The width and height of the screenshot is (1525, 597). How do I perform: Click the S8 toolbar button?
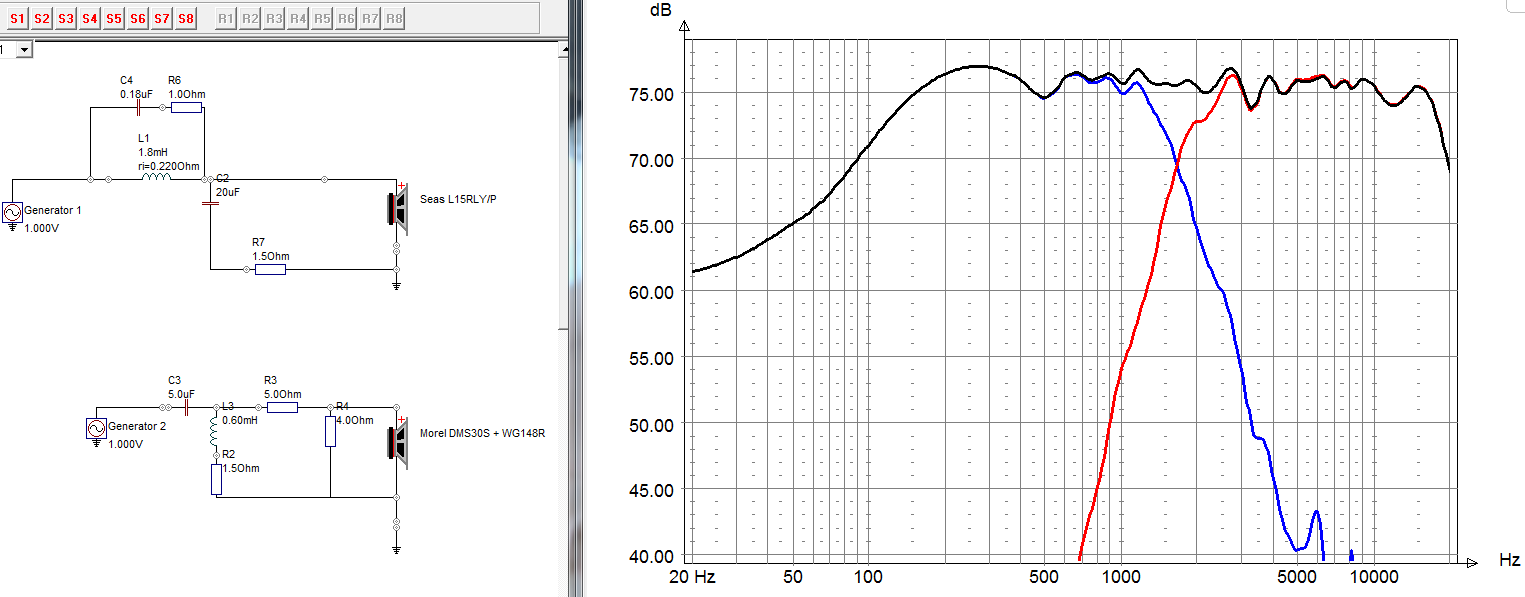(x=186, y=18)
